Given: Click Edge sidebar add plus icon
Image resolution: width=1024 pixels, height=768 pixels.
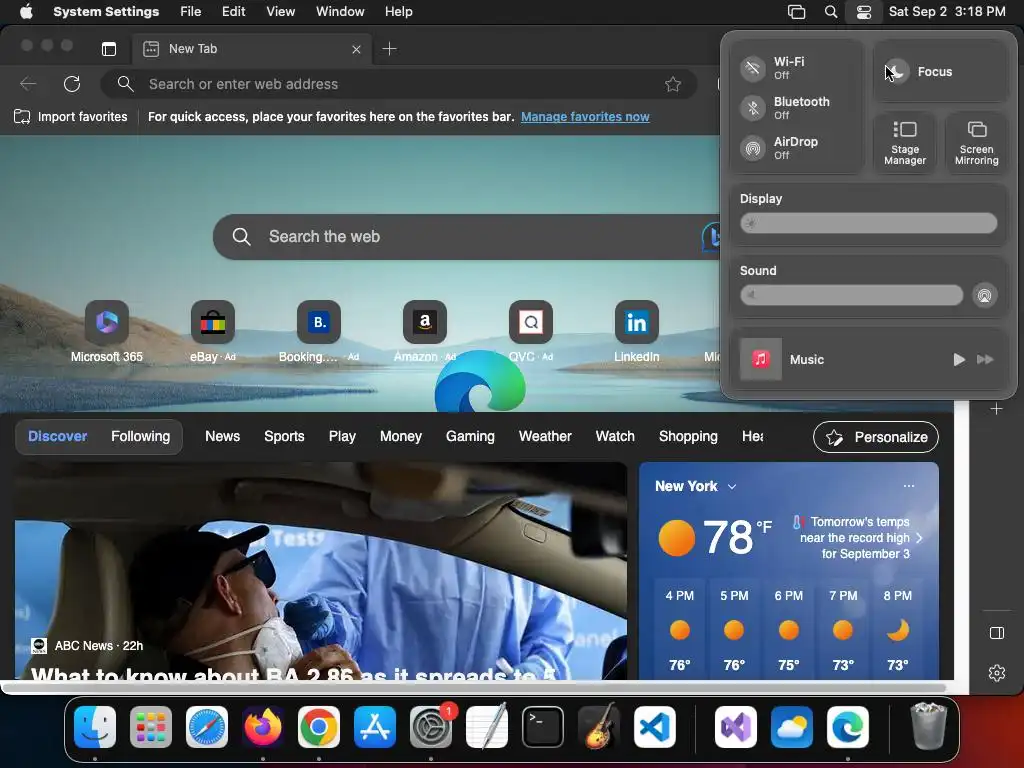Looking at the screenshot, I should pos(996,409).
